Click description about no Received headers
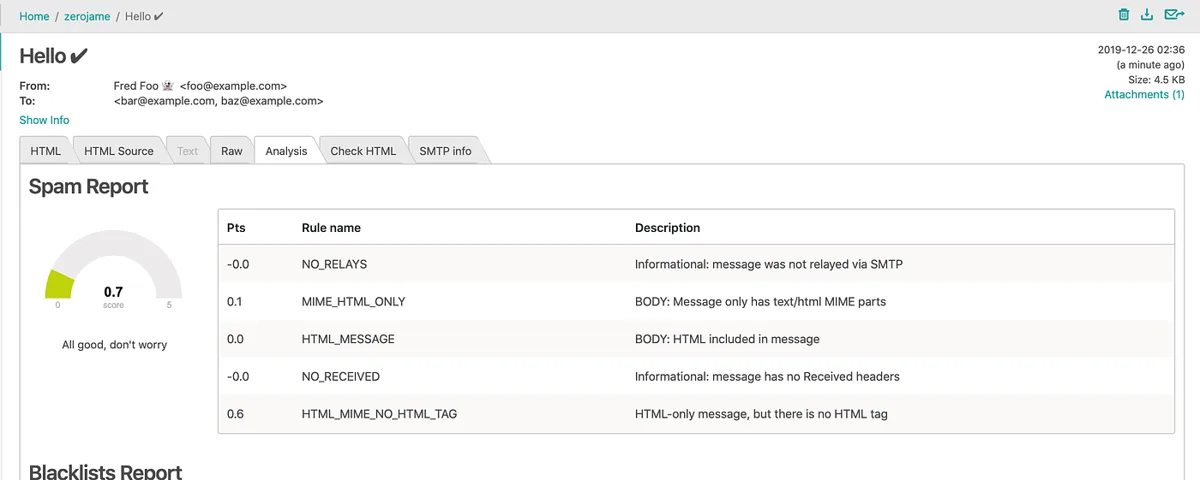This screenshot has width=1200, height=480. [x=767, y=377]
